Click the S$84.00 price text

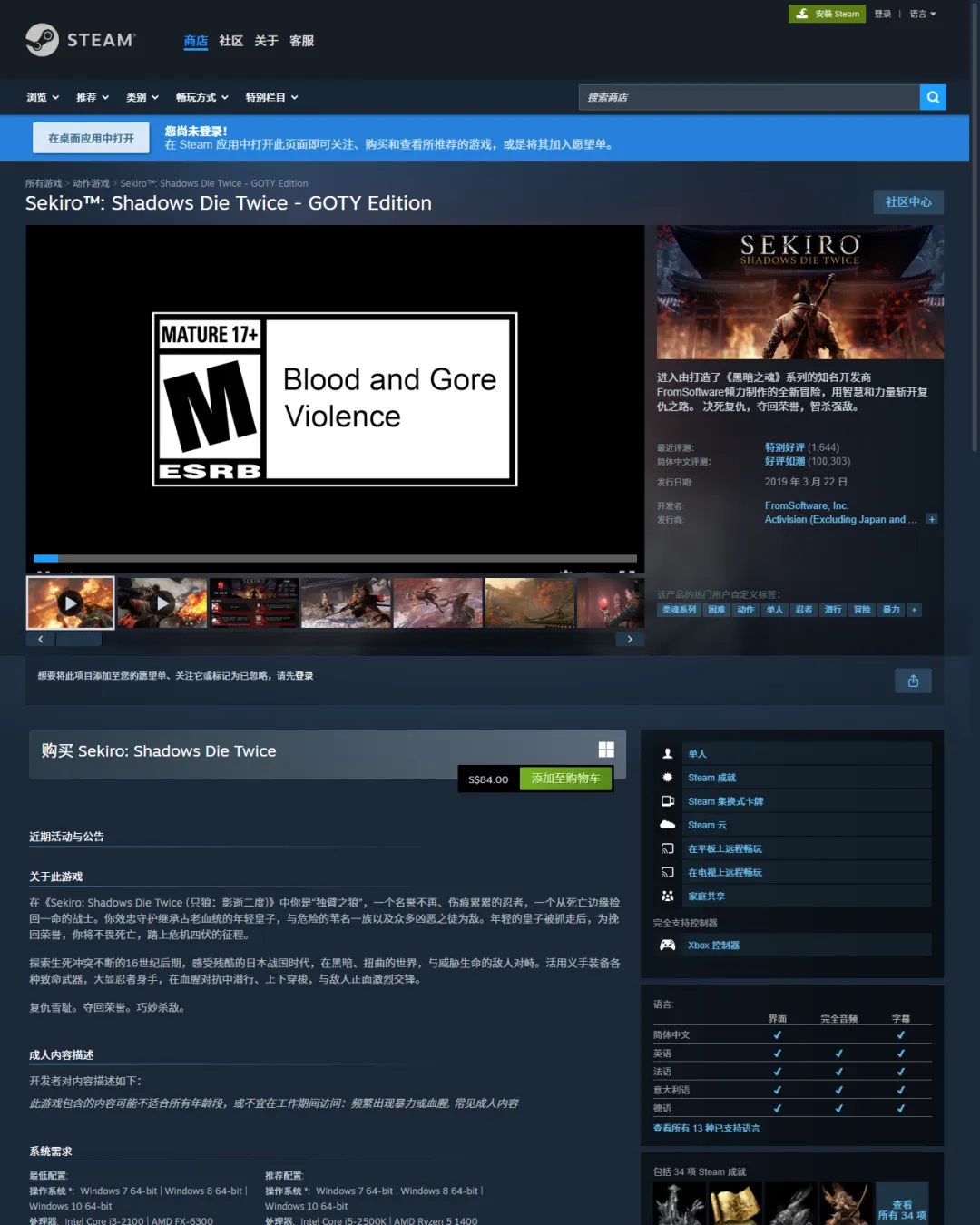(x=488, y=779)
